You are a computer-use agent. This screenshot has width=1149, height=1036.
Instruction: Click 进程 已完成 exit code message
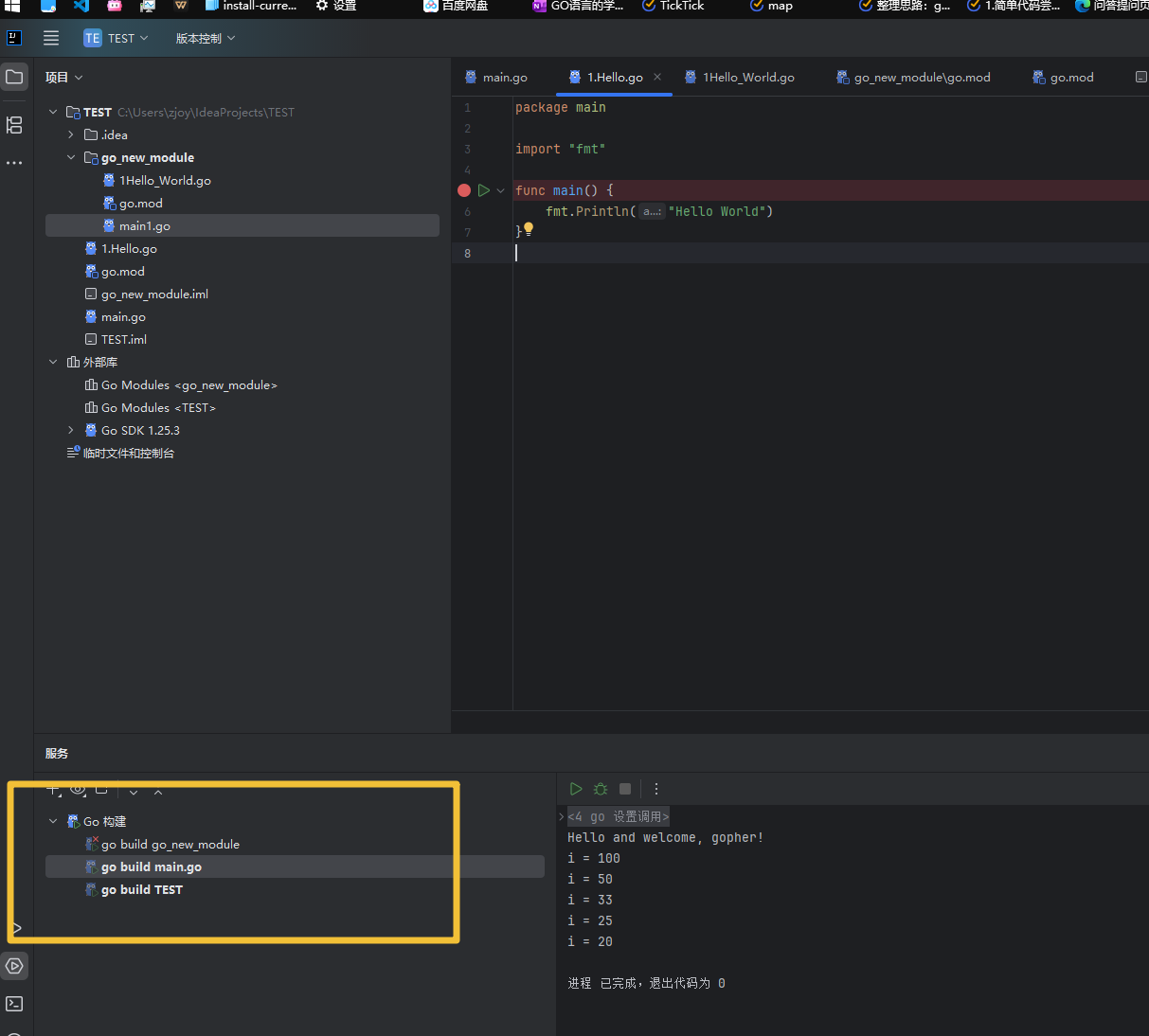[x=646, y=983]
